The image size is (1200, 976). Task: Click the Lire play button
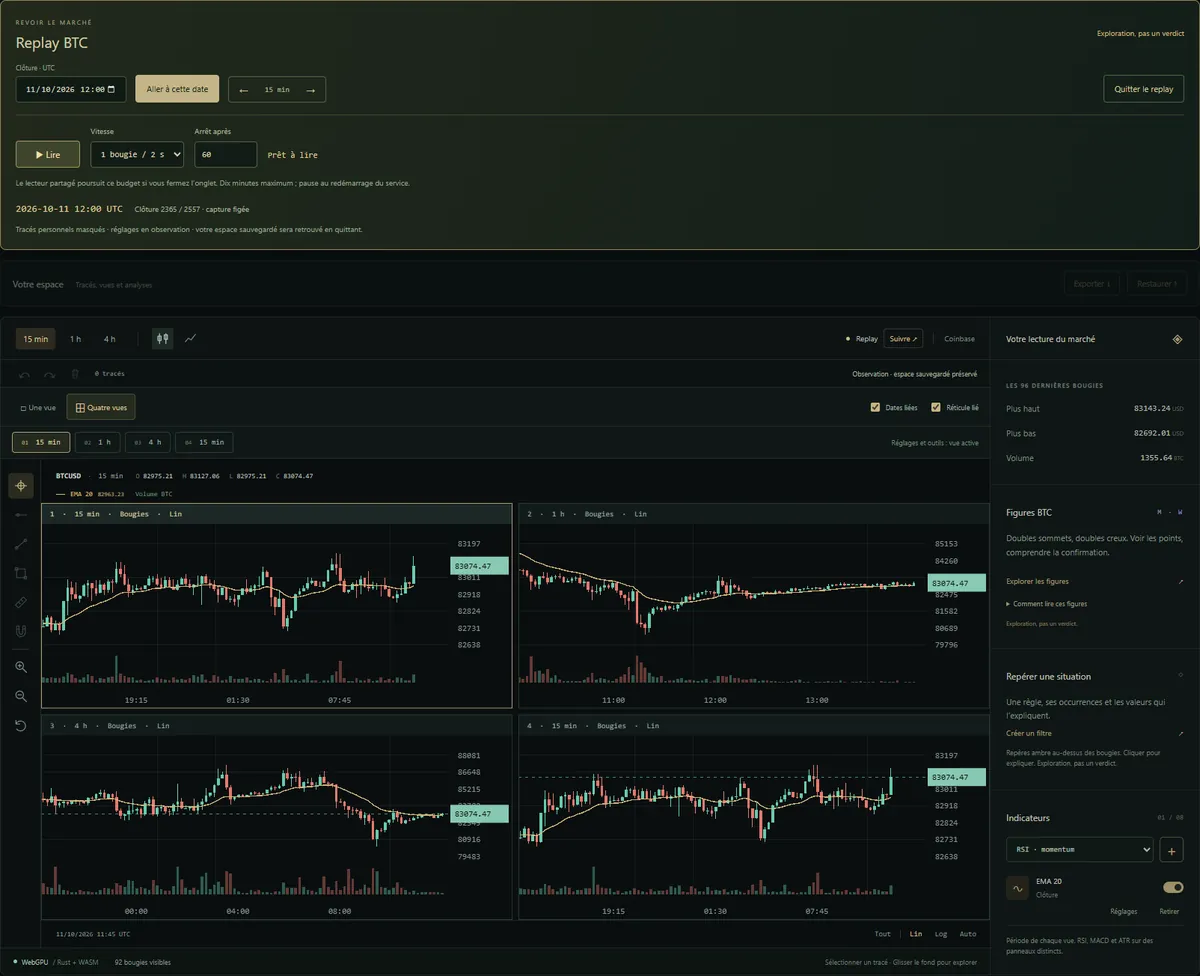pos(48,154)
